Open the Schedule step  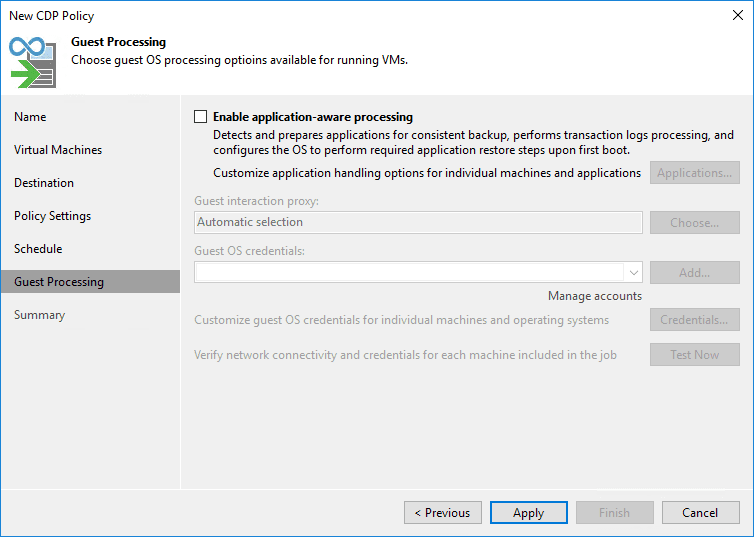point(38,249)
